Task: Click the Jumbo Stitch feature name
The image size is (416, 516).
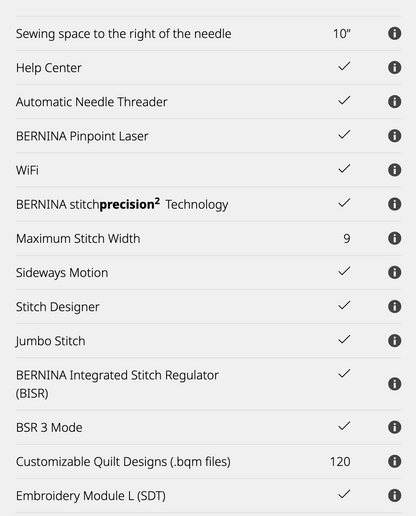Action: (x=50, y=341)
